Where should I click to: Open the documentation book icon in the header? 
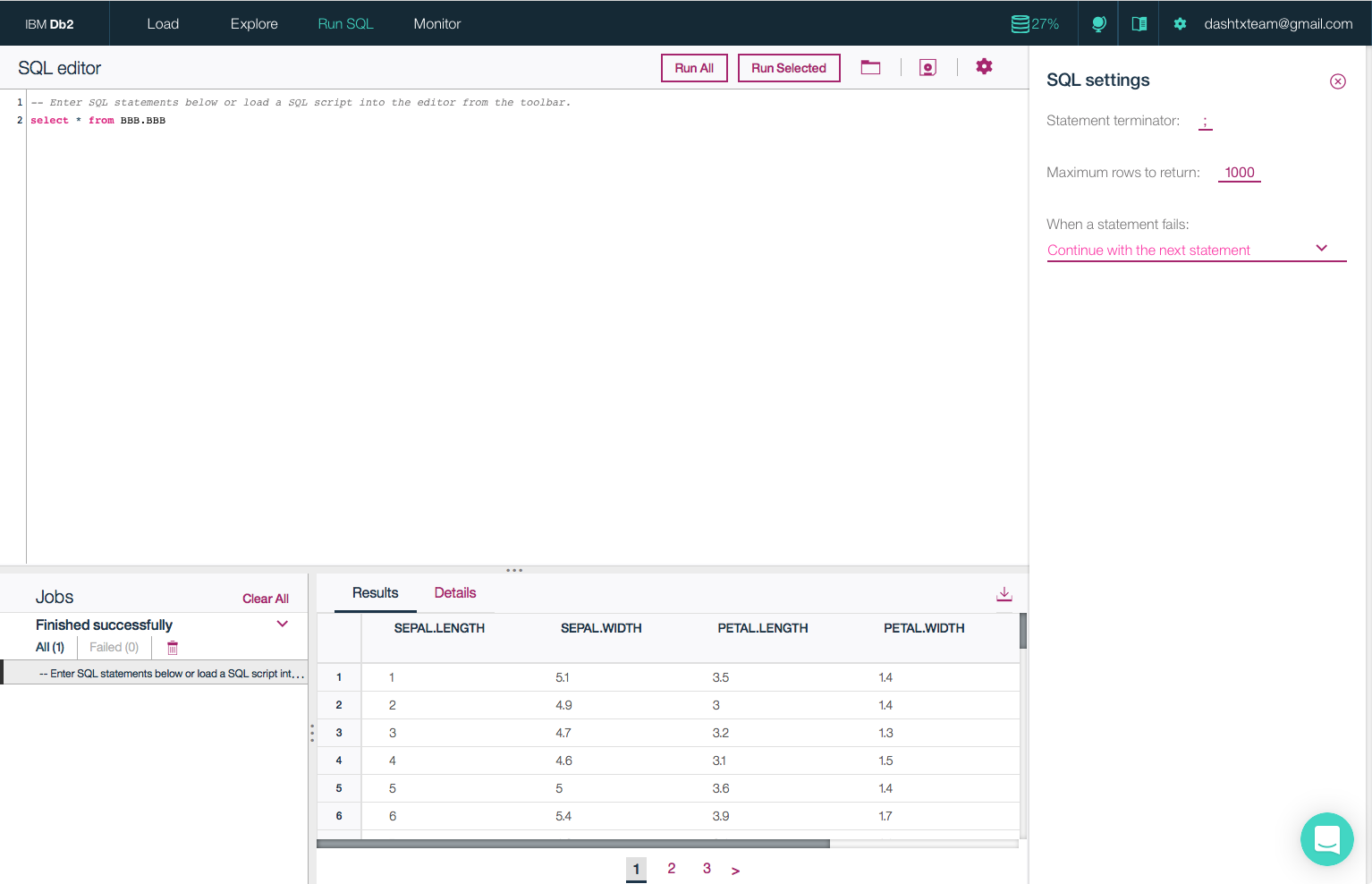tap(1139, 24)
